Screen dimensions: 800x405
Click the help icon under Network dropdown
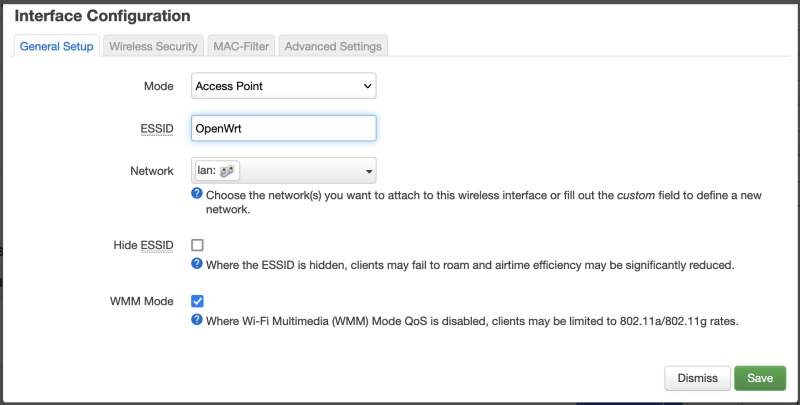pyautogui.click(x=197, y=193)
